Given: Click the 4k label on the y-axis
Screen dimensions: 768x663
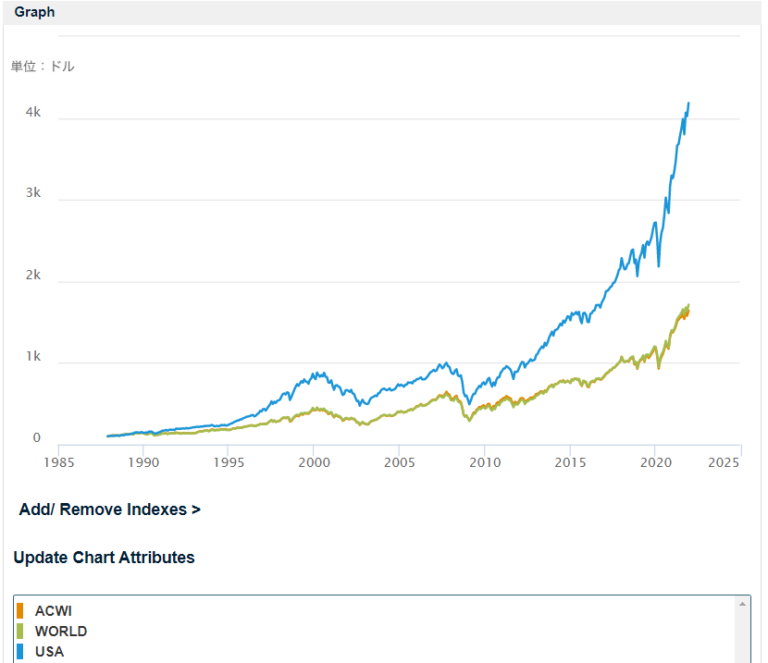Looking at the screenshot, I should tap(33, 112).
